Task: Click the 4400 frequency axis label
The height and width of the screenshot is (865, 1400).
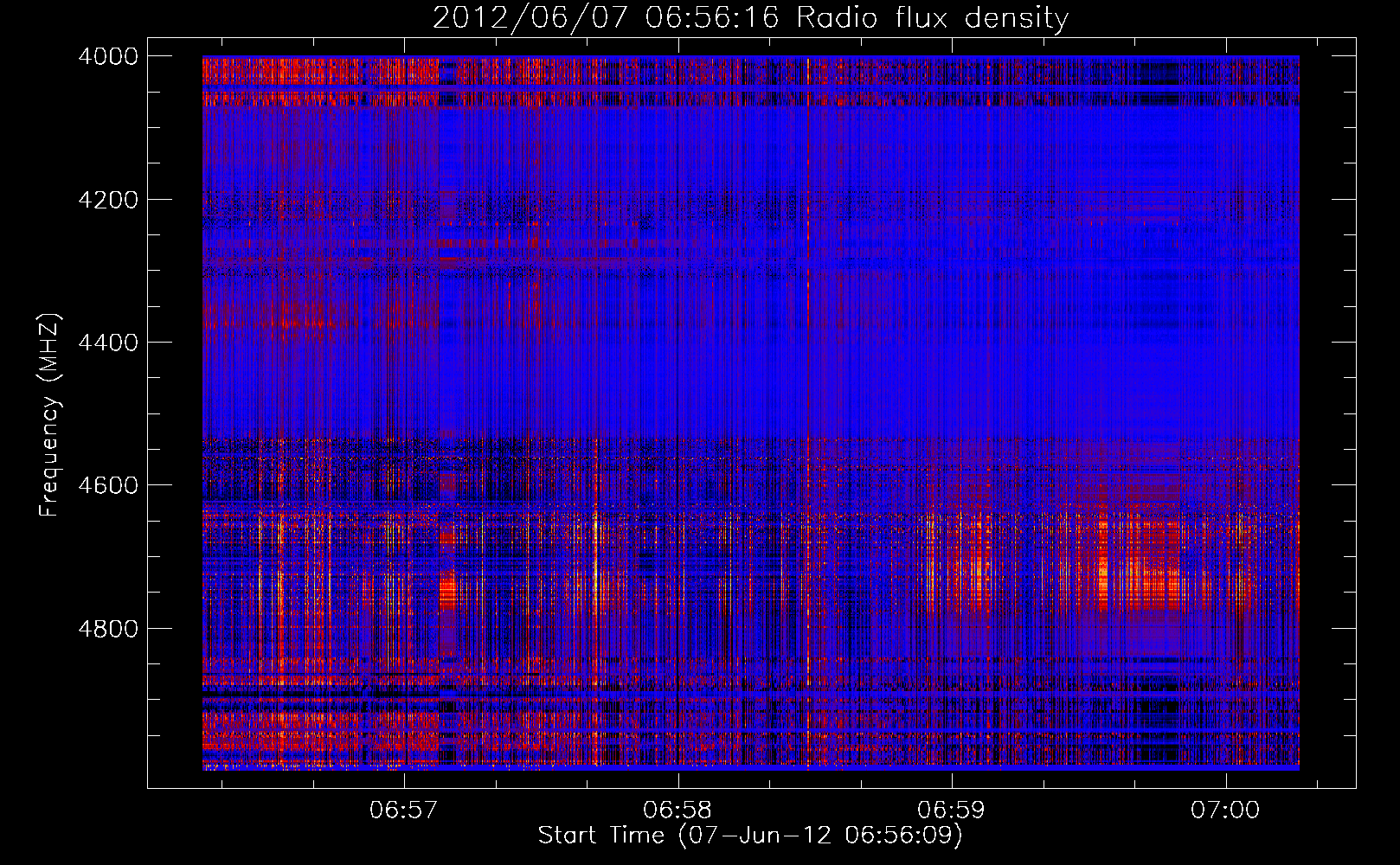Action: 108,343
